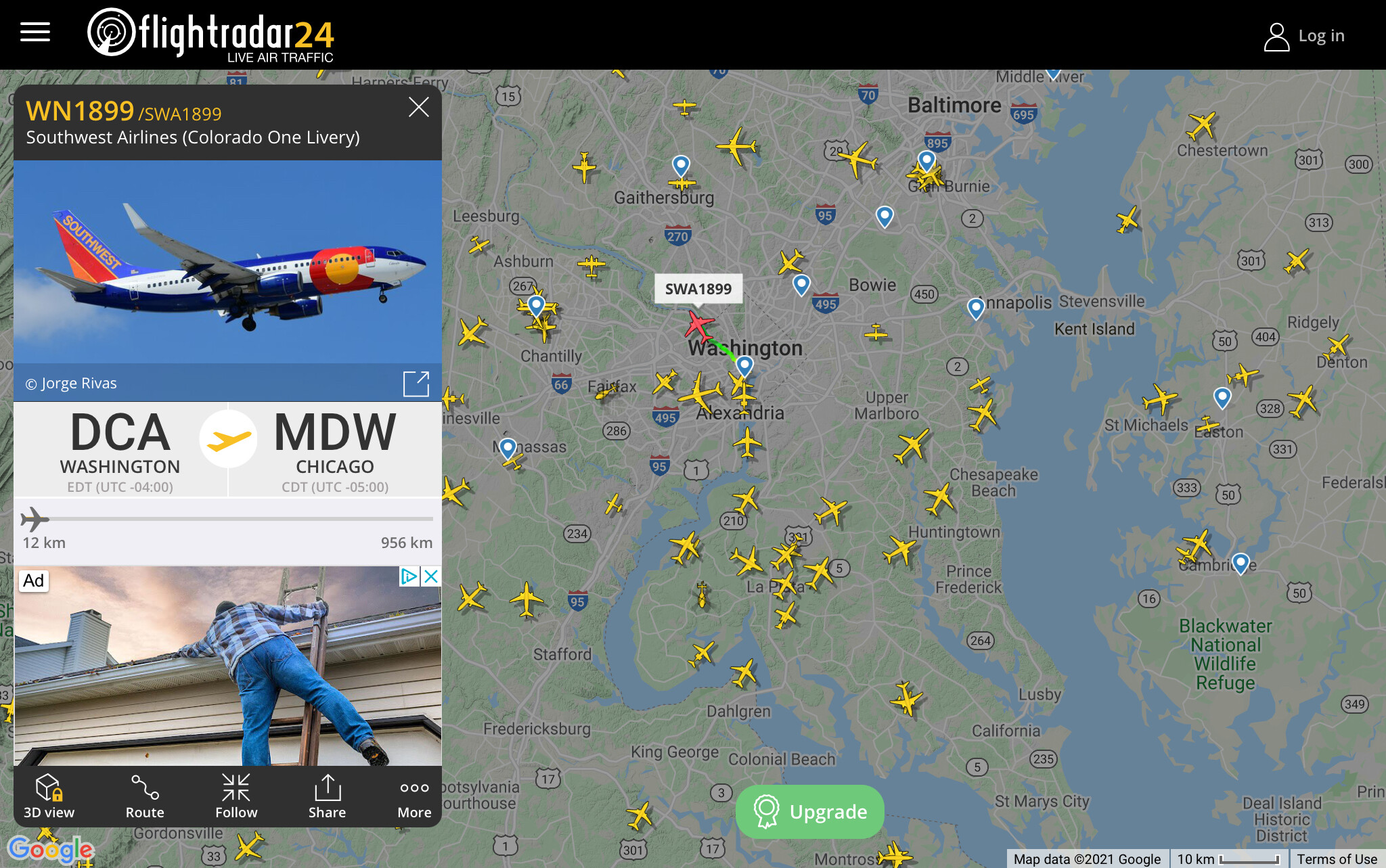Click the flight progress bar plane marker
1386x868 pixels.
34,520
